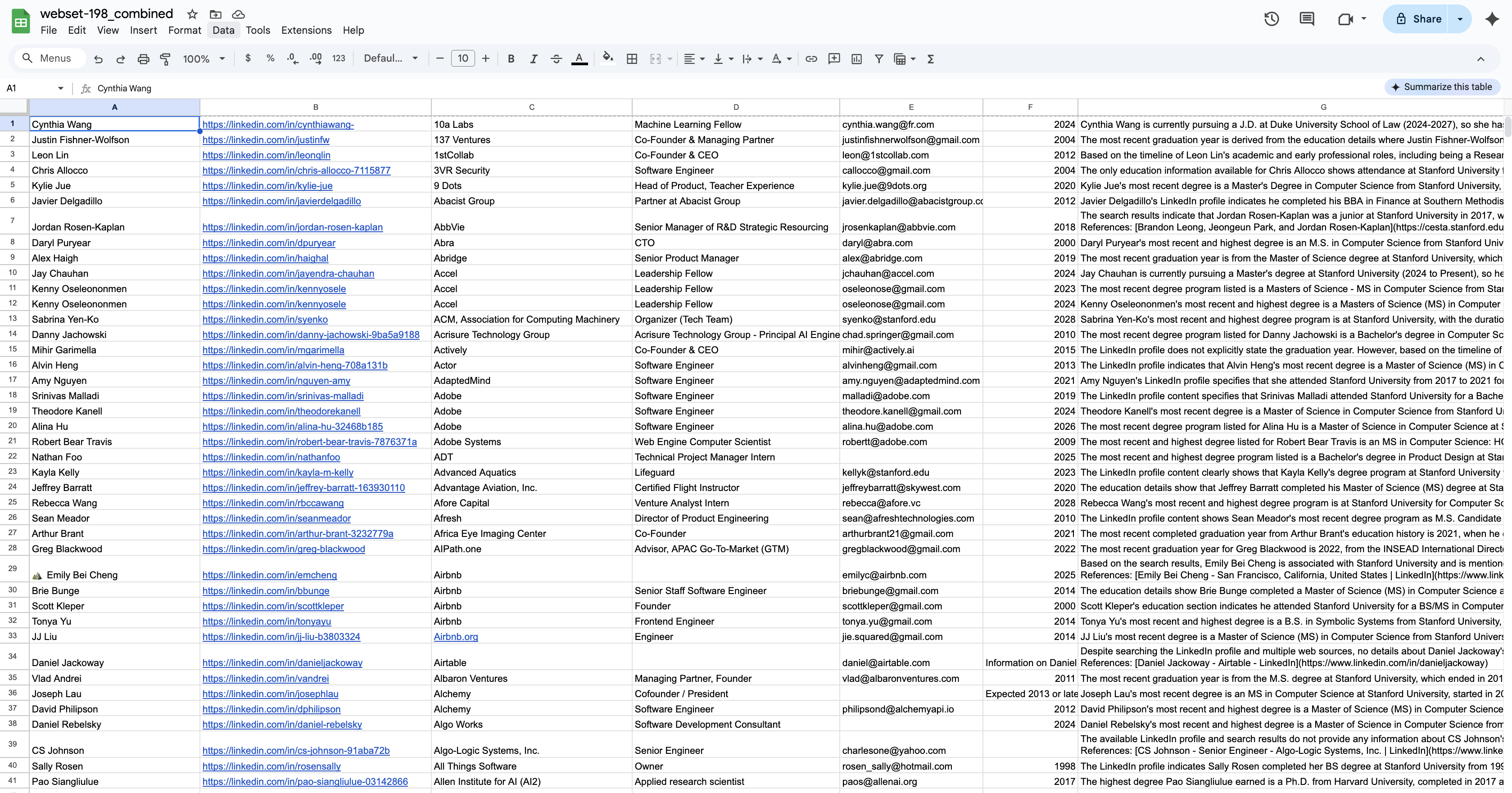This screenshot has width=1512, height=793.
Task: Toggle italic formatting
Action: click(533, 59)
